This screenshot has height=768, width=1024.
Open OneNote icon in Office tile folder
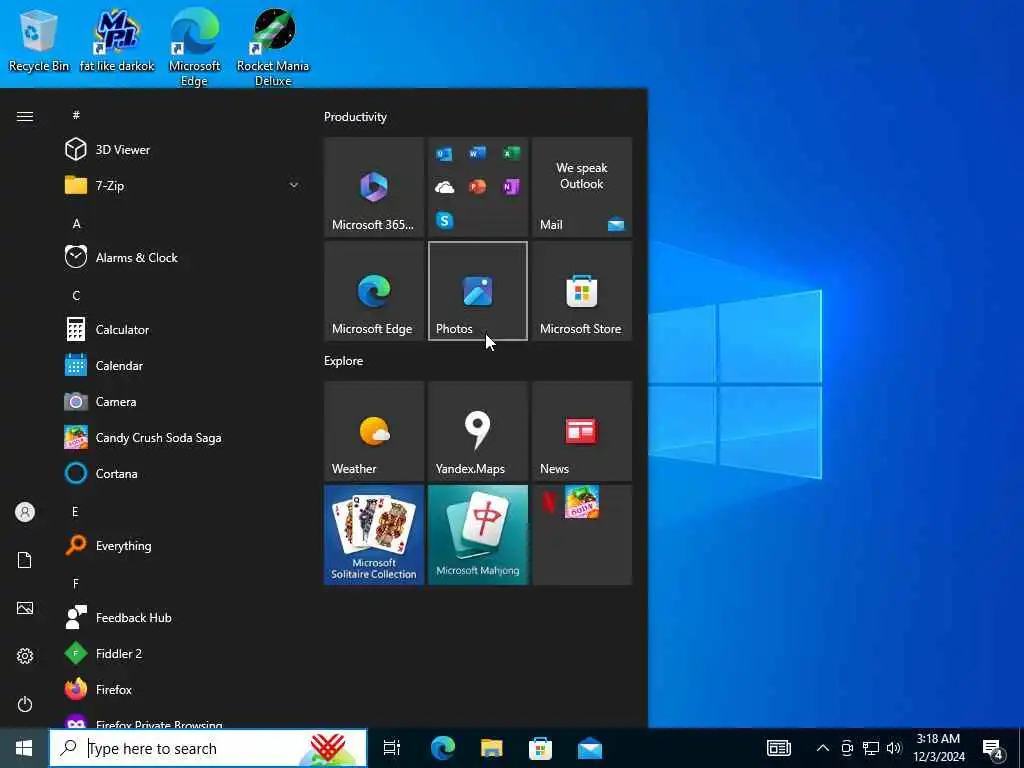pyautogui.click(x=511, y=187)
